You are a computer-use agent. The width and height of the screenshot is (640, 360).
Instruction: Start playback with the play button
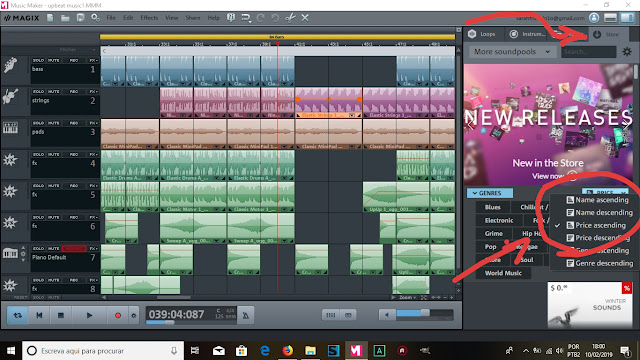click(x=89, y=315)
